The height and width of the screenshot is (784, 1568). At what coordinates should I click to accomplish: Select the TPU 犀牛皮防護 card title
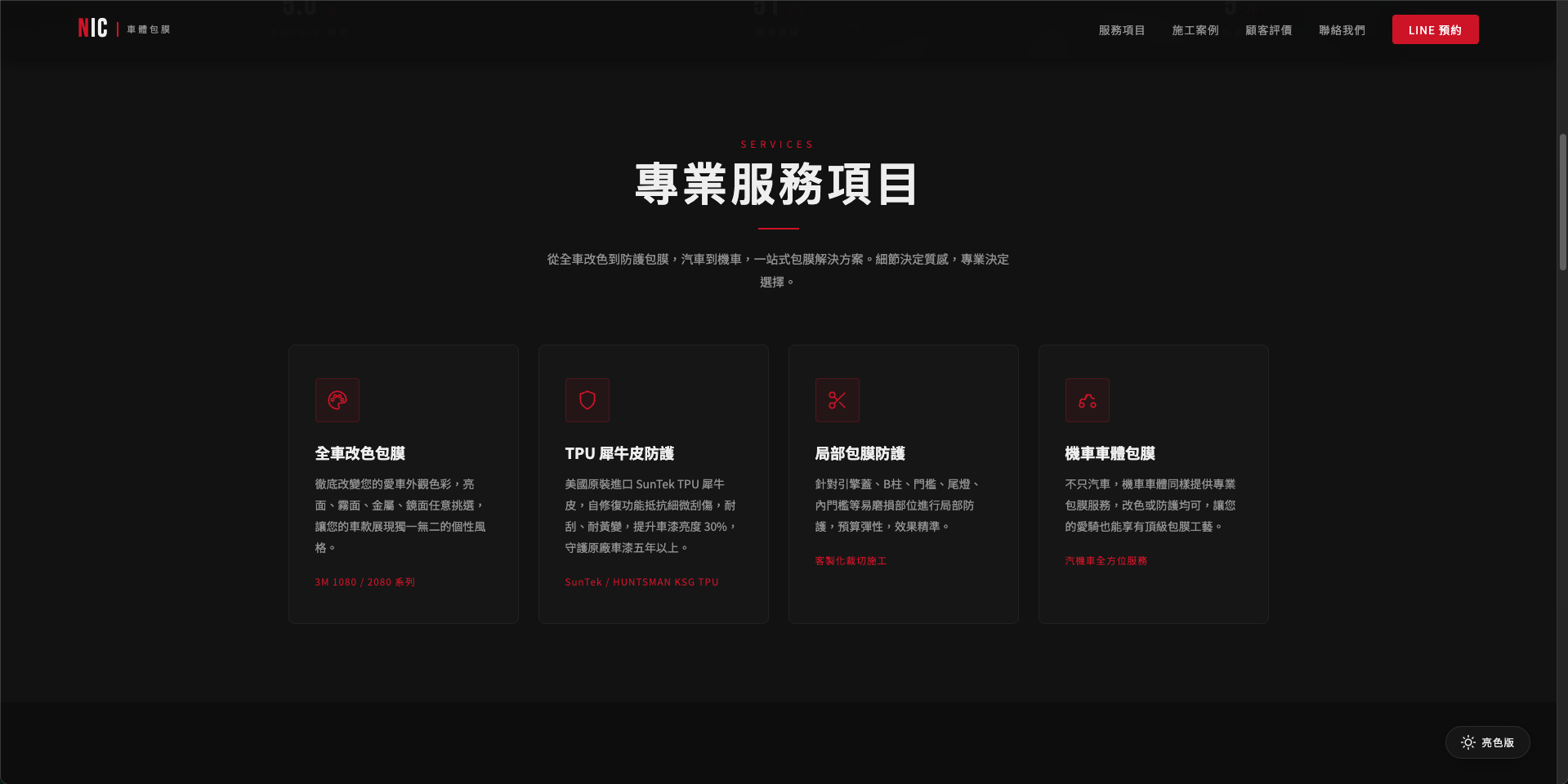tap(619, 453)
